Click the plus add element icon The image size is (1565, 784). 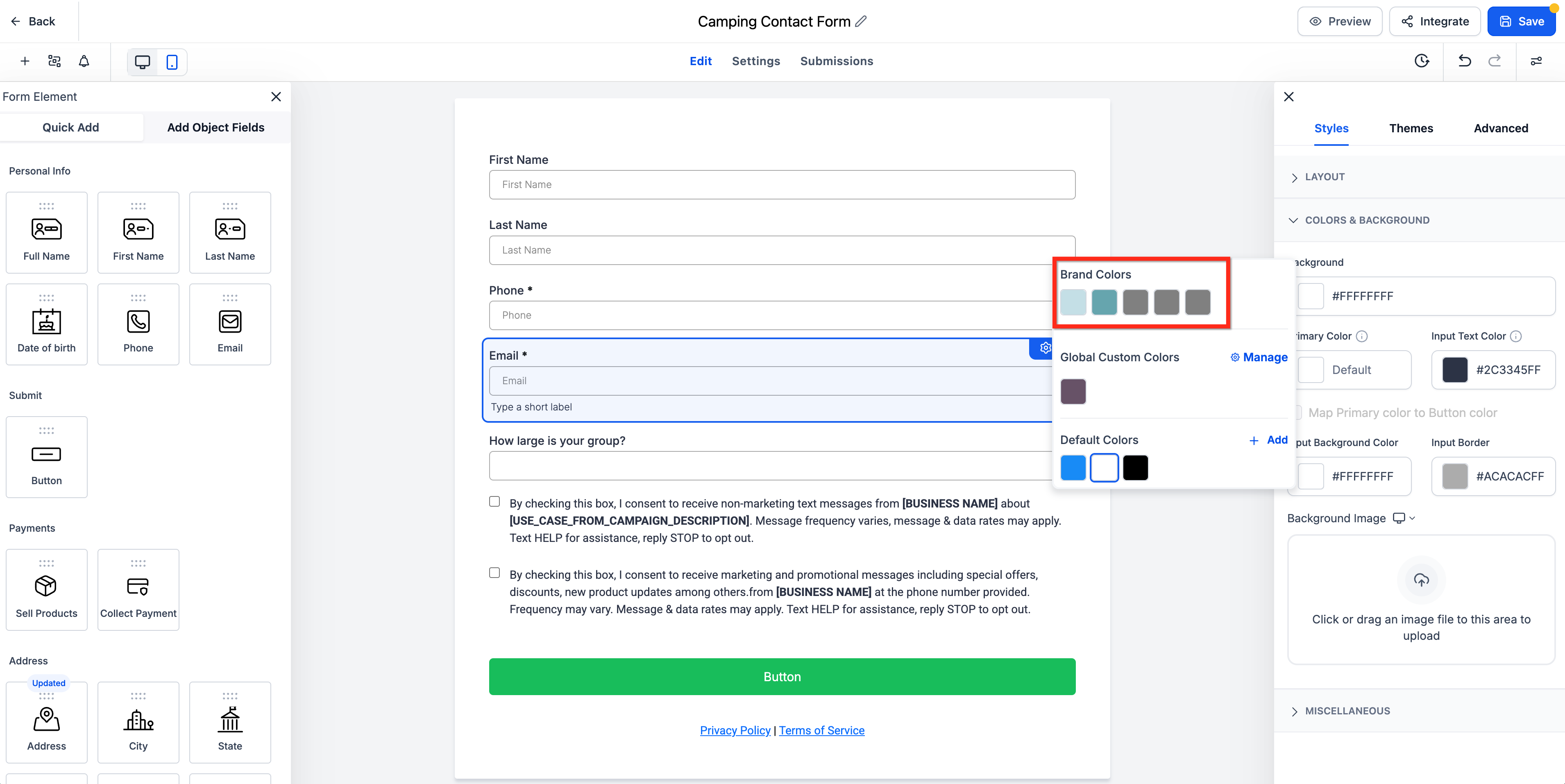[x=25, y=61]
